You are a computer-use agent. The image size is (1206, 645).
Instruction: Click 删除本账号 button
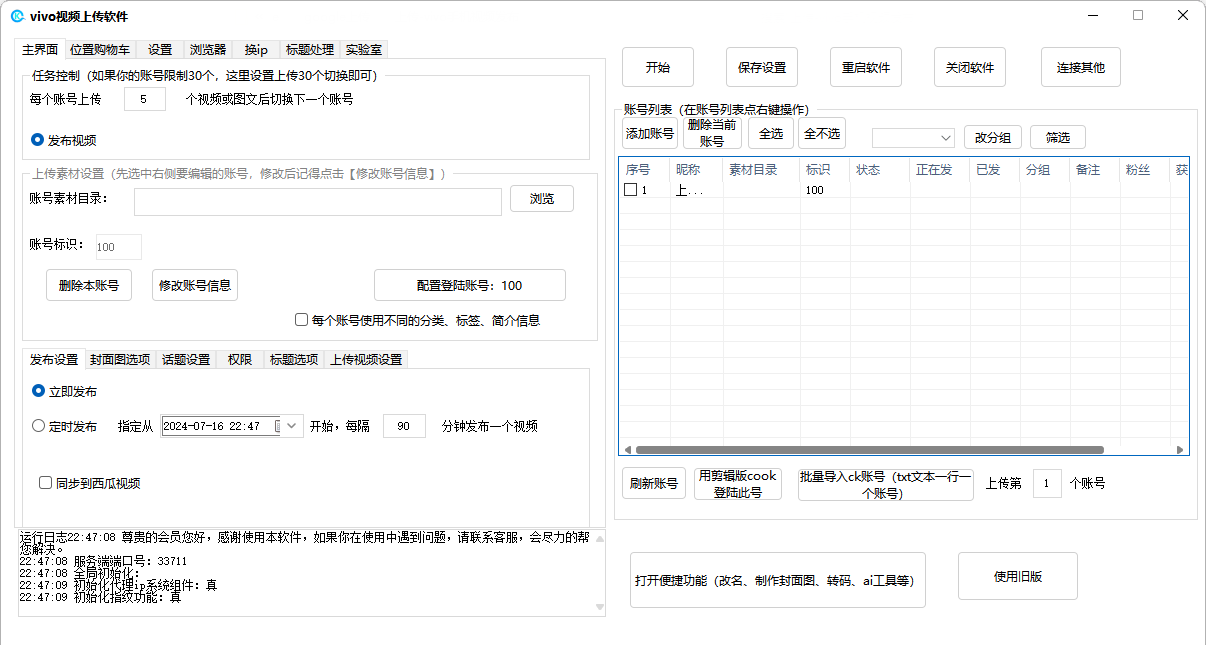pyautogui.click(x=89, y=285)
